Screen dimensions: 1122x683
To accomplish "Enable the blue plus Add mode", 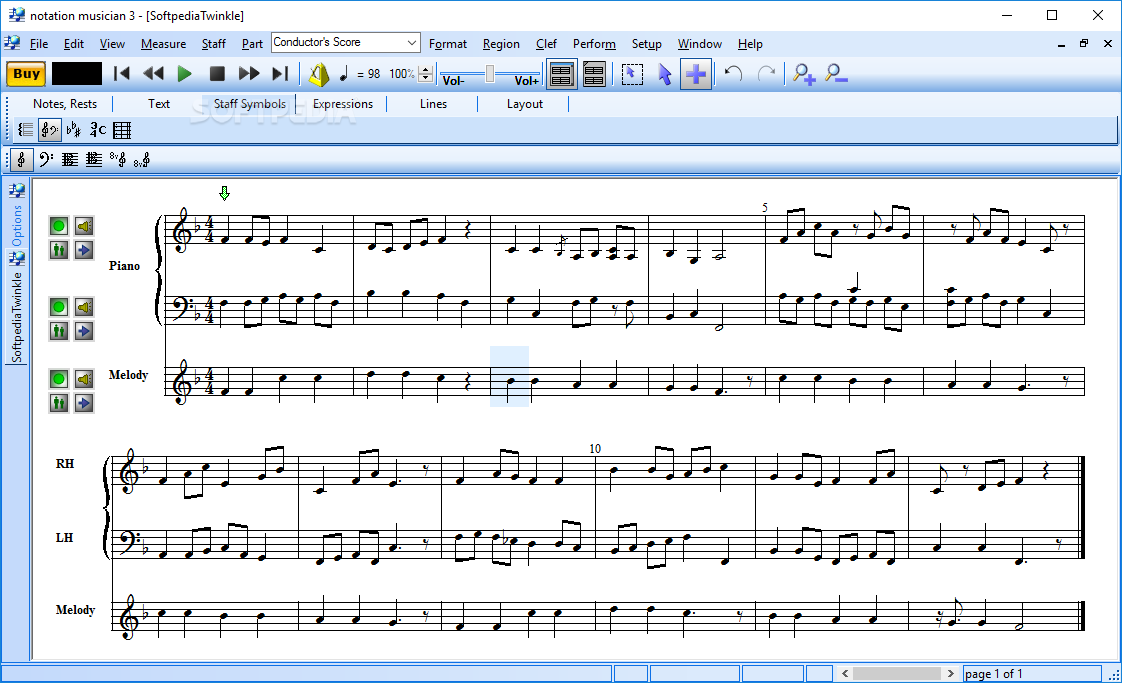I will (x=696, y=74).
